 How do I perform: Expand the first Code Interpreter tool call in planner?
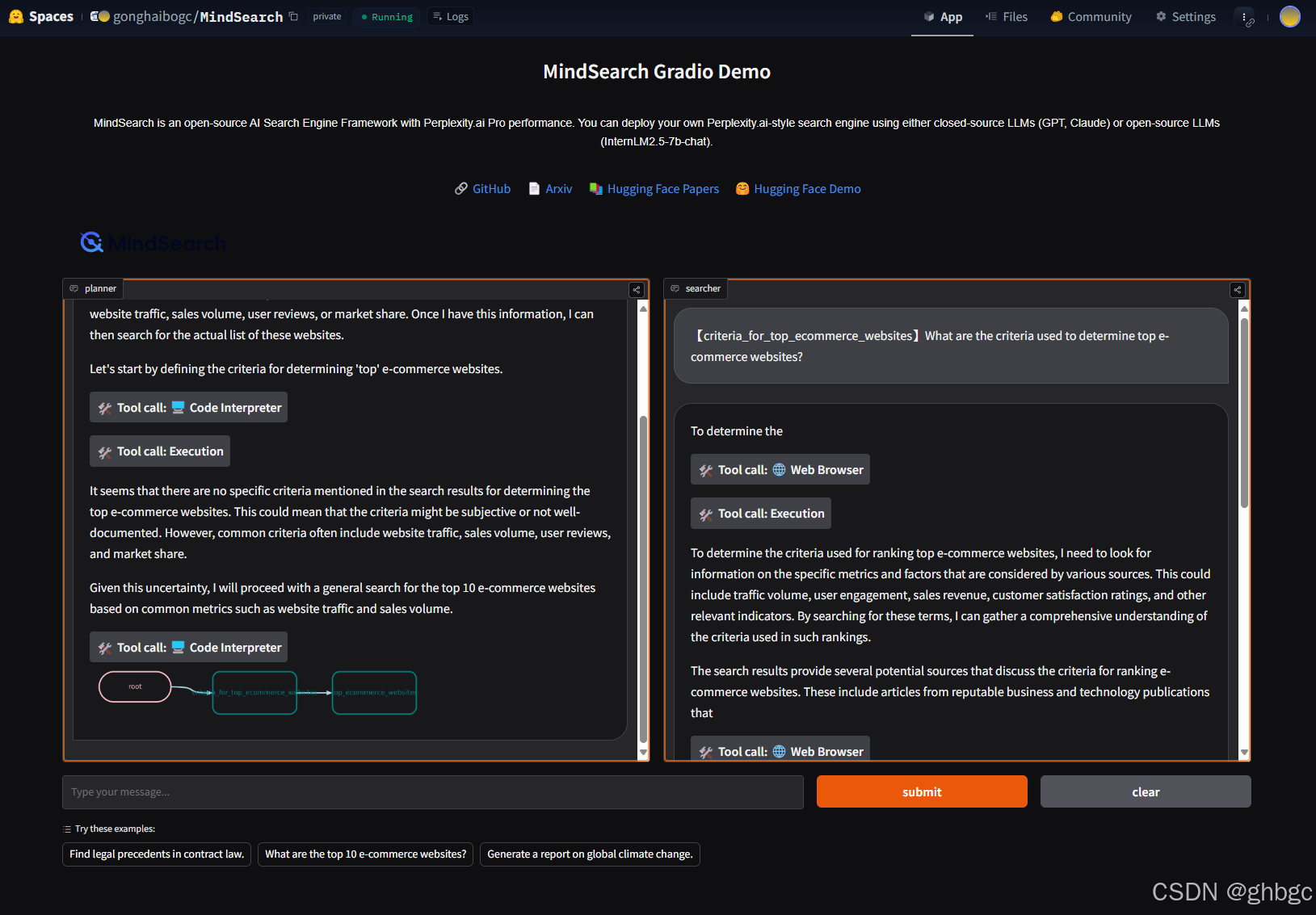[x=188, y=407]
